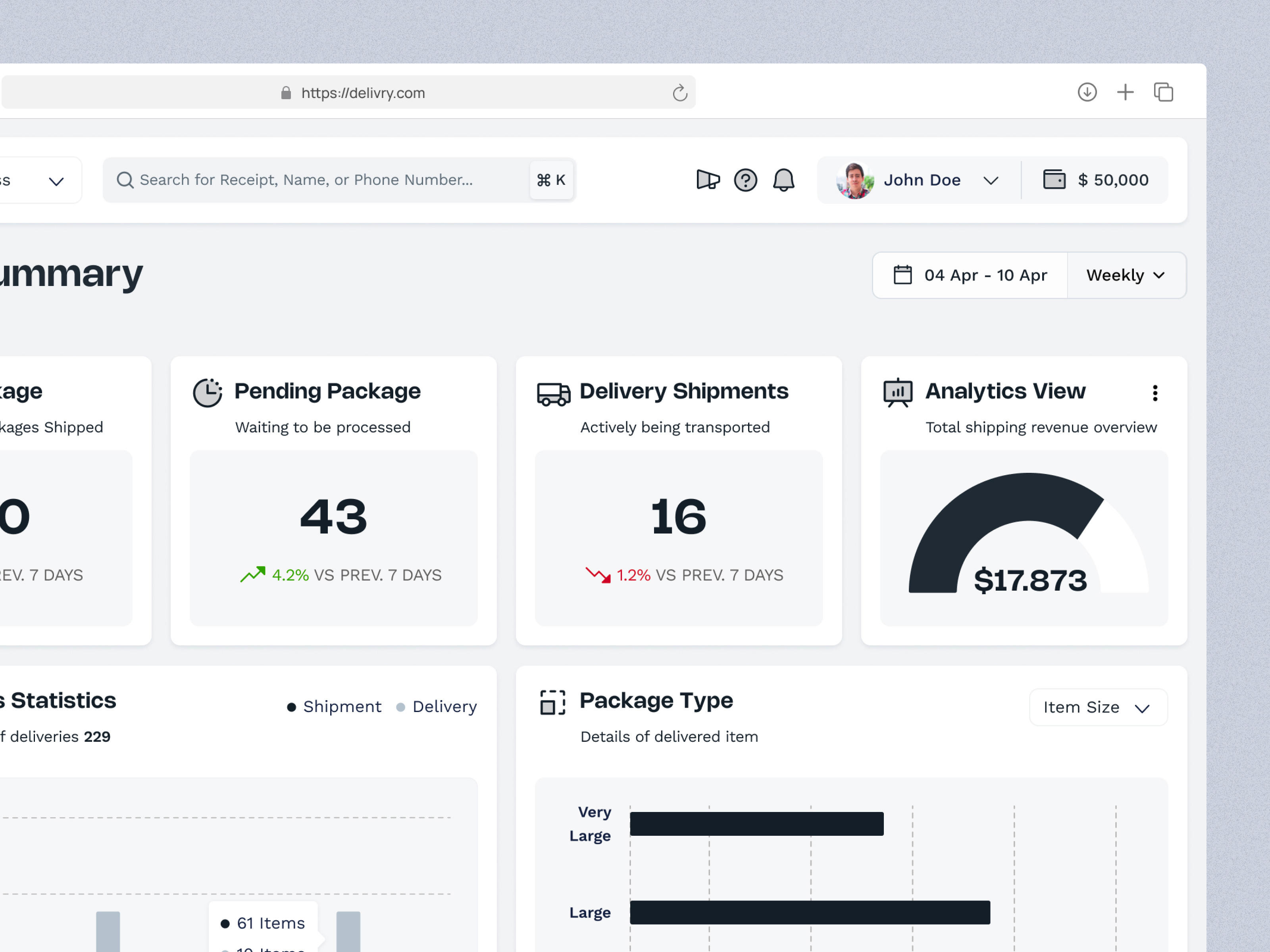Open the John Doe account dropdown
Viewport: 1270px width, 952px height.
[921, 180]
